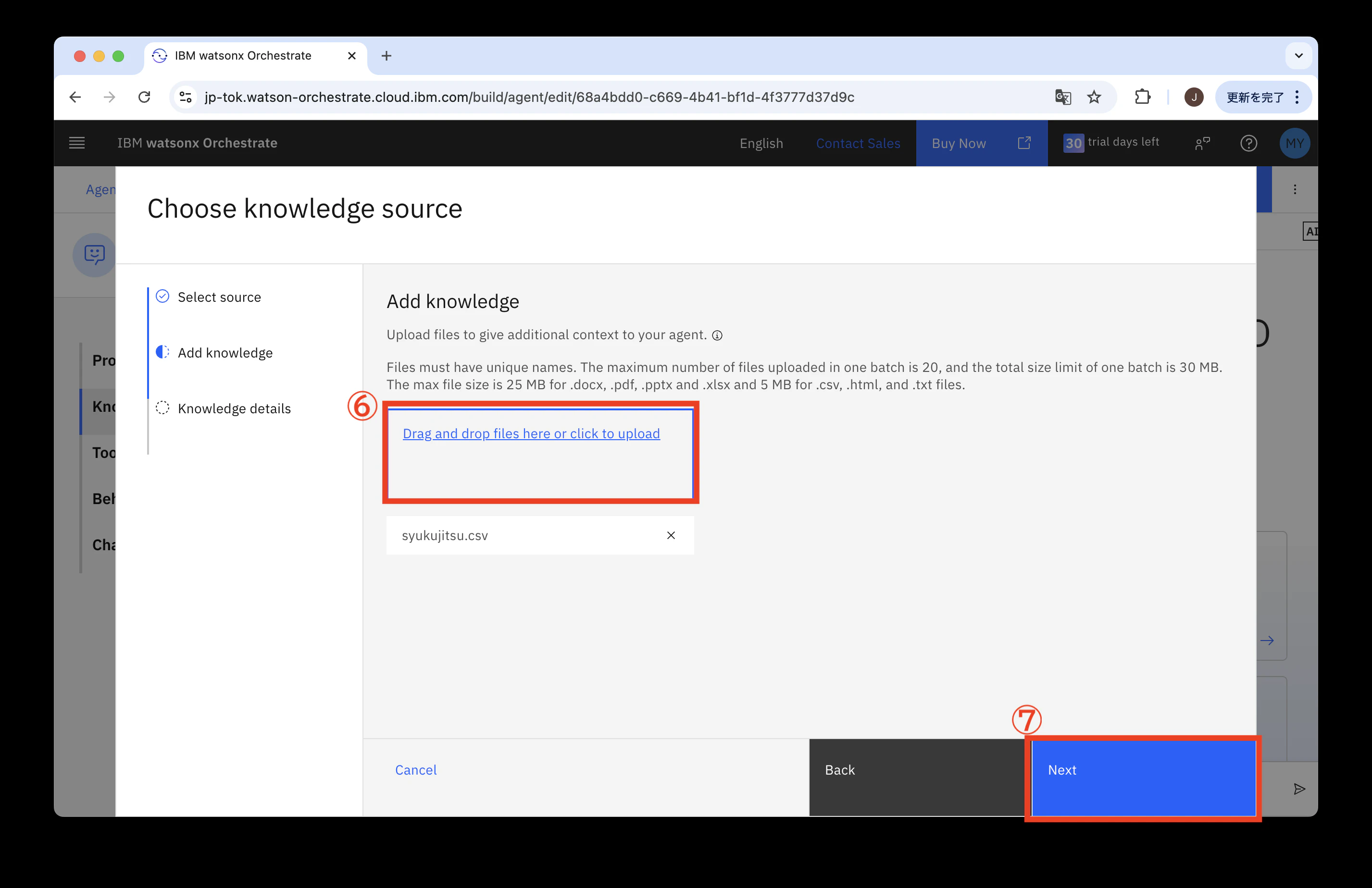Image resolution: width=1372 pixels, height=888 pixels.
Task: Click the 30 trial days left indicator
Action: [1111, 142]
